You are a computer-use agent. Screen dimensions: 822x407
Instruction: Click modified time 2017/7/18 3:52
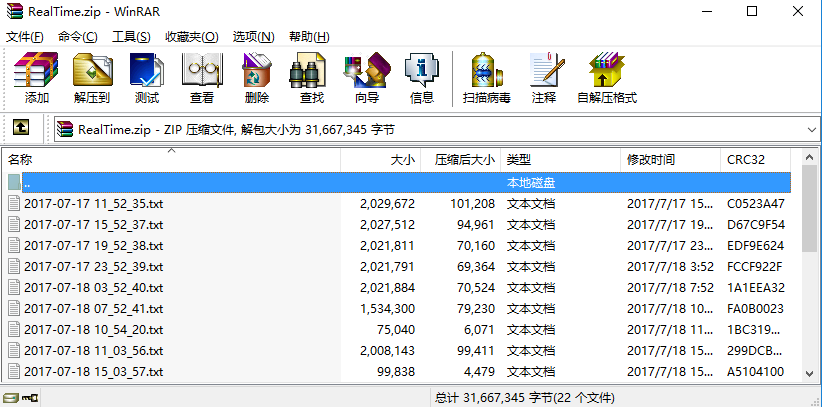coord(670,266)
